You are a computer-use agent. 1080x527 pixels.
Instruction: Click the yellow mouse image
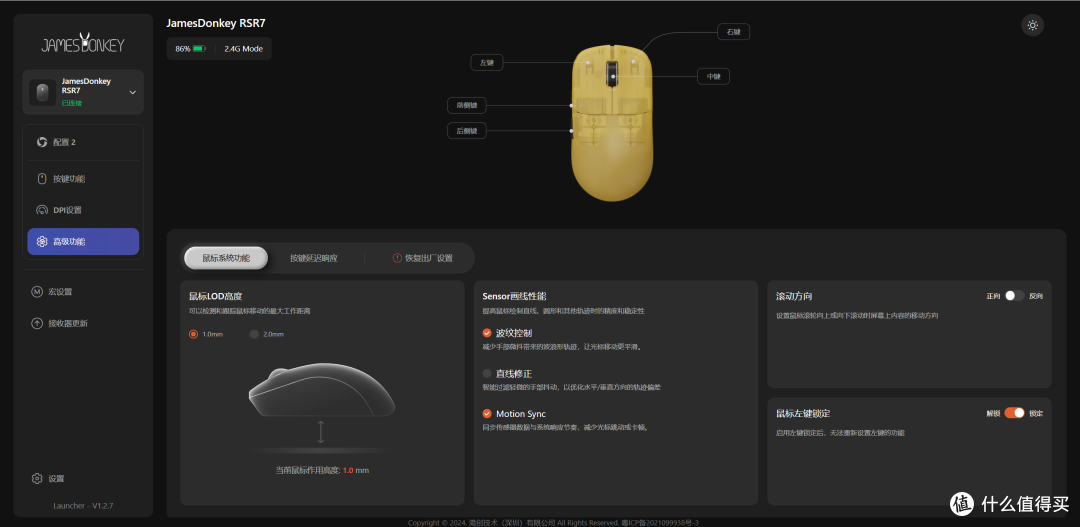click(612, 123)
